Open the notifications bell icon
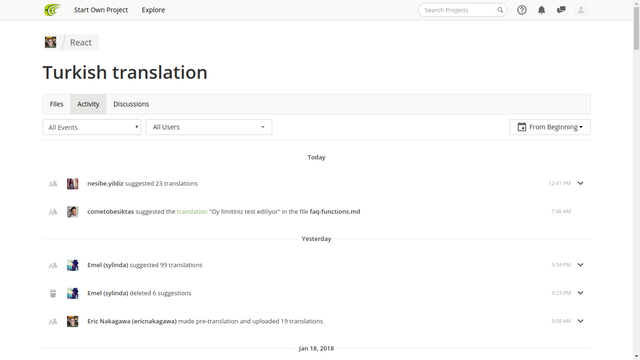640x360 pixels. pyautogui.click(x=541, y=10)
